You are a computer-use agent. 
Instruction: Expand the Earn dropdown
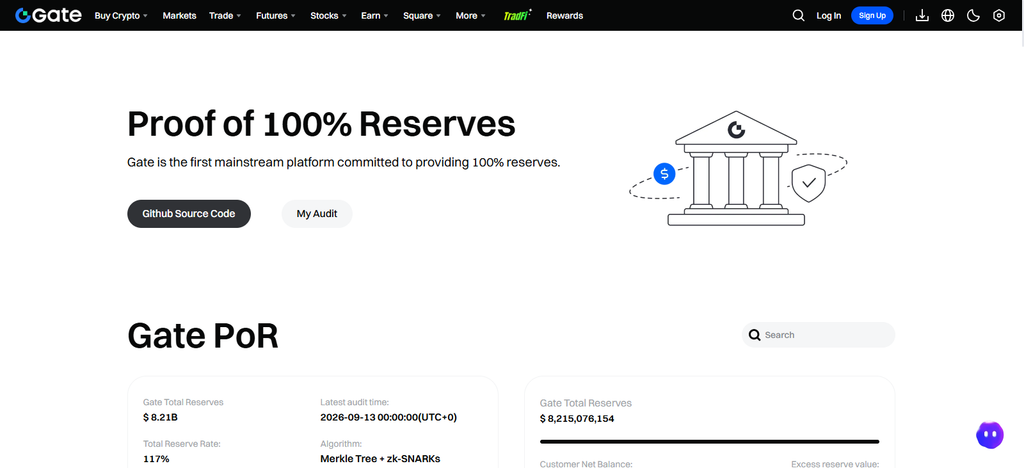pos(375,16)
